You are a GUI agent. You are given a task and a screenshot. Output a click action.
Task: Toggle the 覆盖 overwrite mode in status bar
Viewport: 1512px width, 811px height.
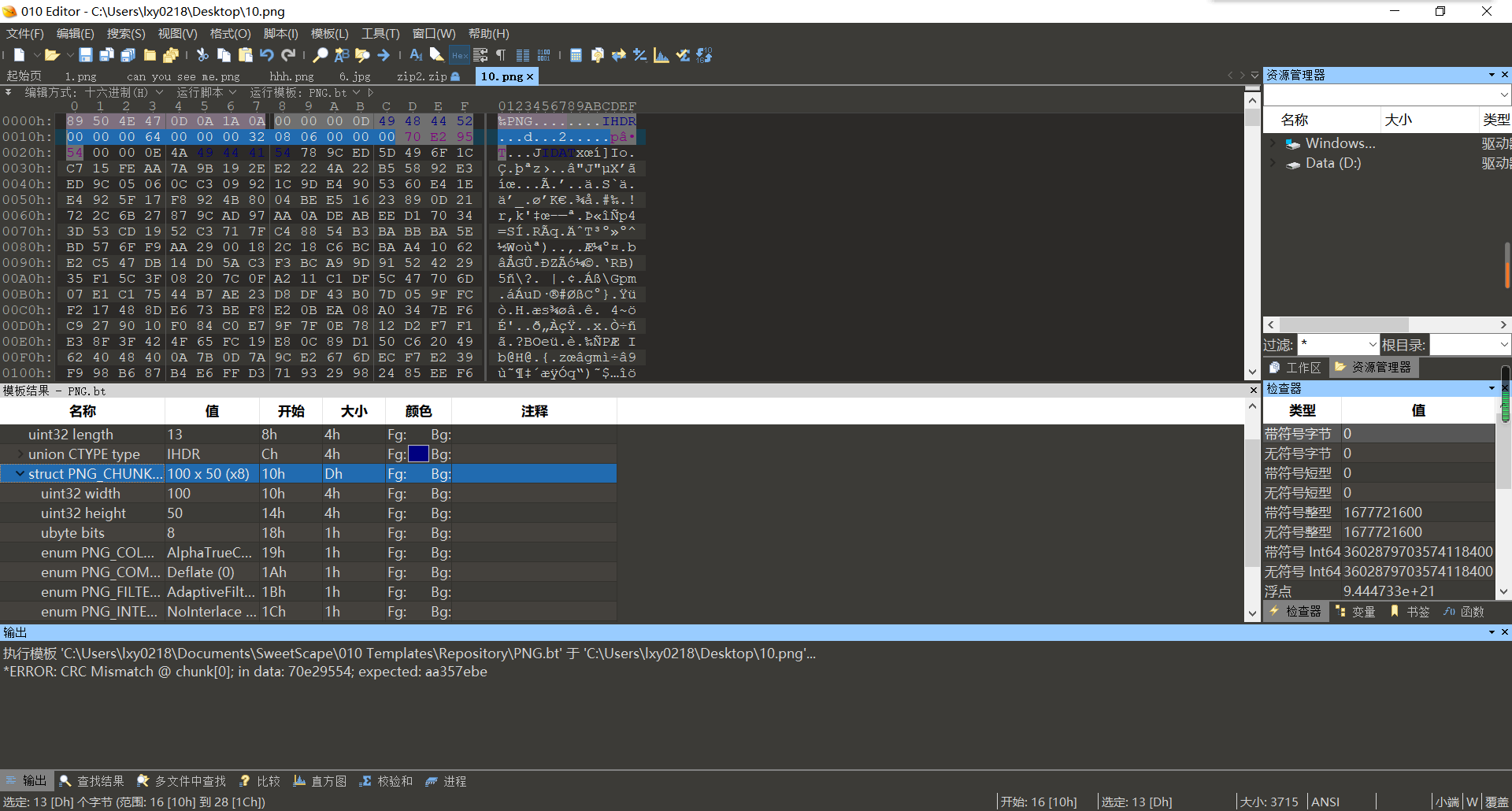click(x=1497, y=802)
